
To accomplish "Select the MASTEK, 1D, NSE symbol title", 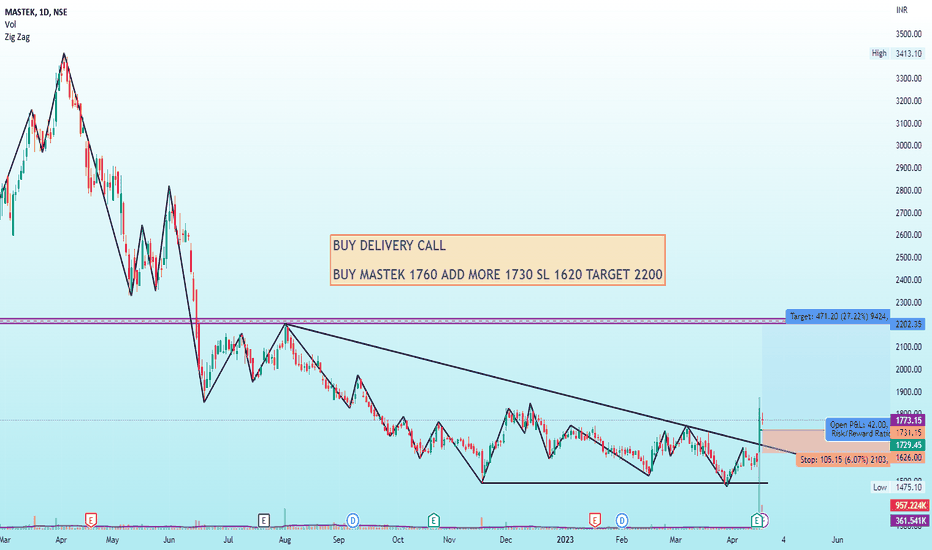I will click(36, 12).
